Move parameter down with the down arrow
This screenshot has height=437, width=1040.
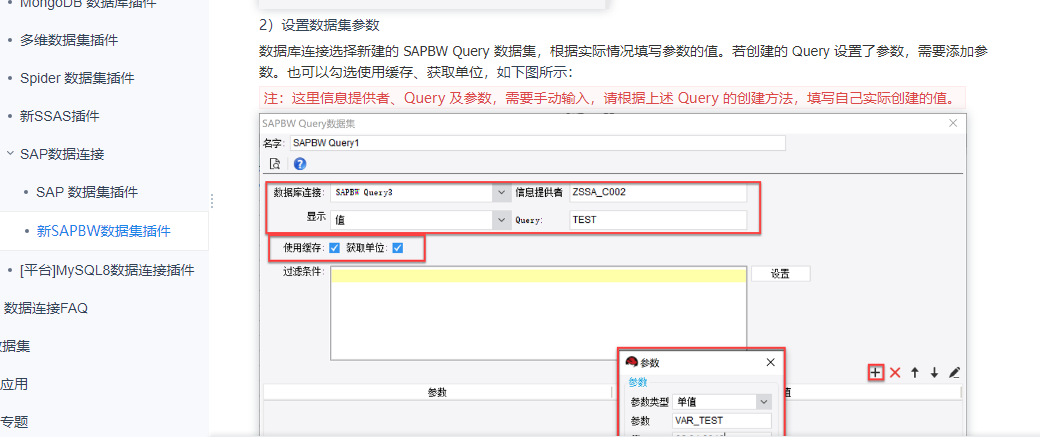pos(934,373)
